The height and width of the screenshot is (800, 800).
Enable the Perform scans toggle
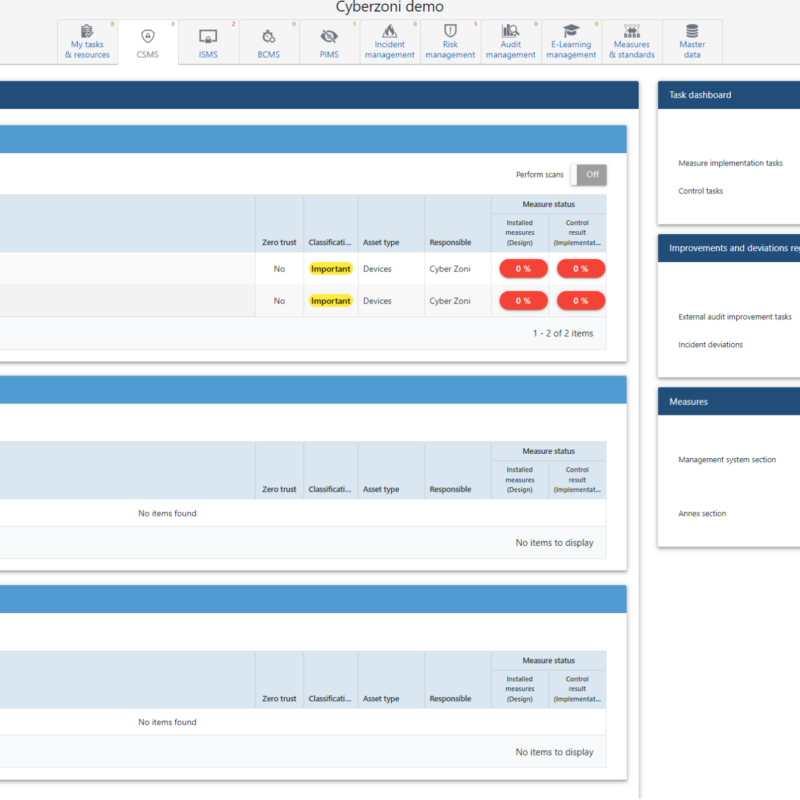[x=588, y=174]
